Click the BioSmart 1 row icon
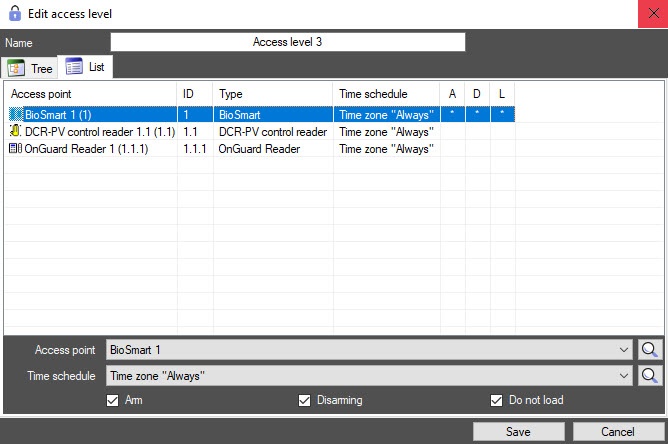Viewport: 668px width, 444px height. pos(15,114)
